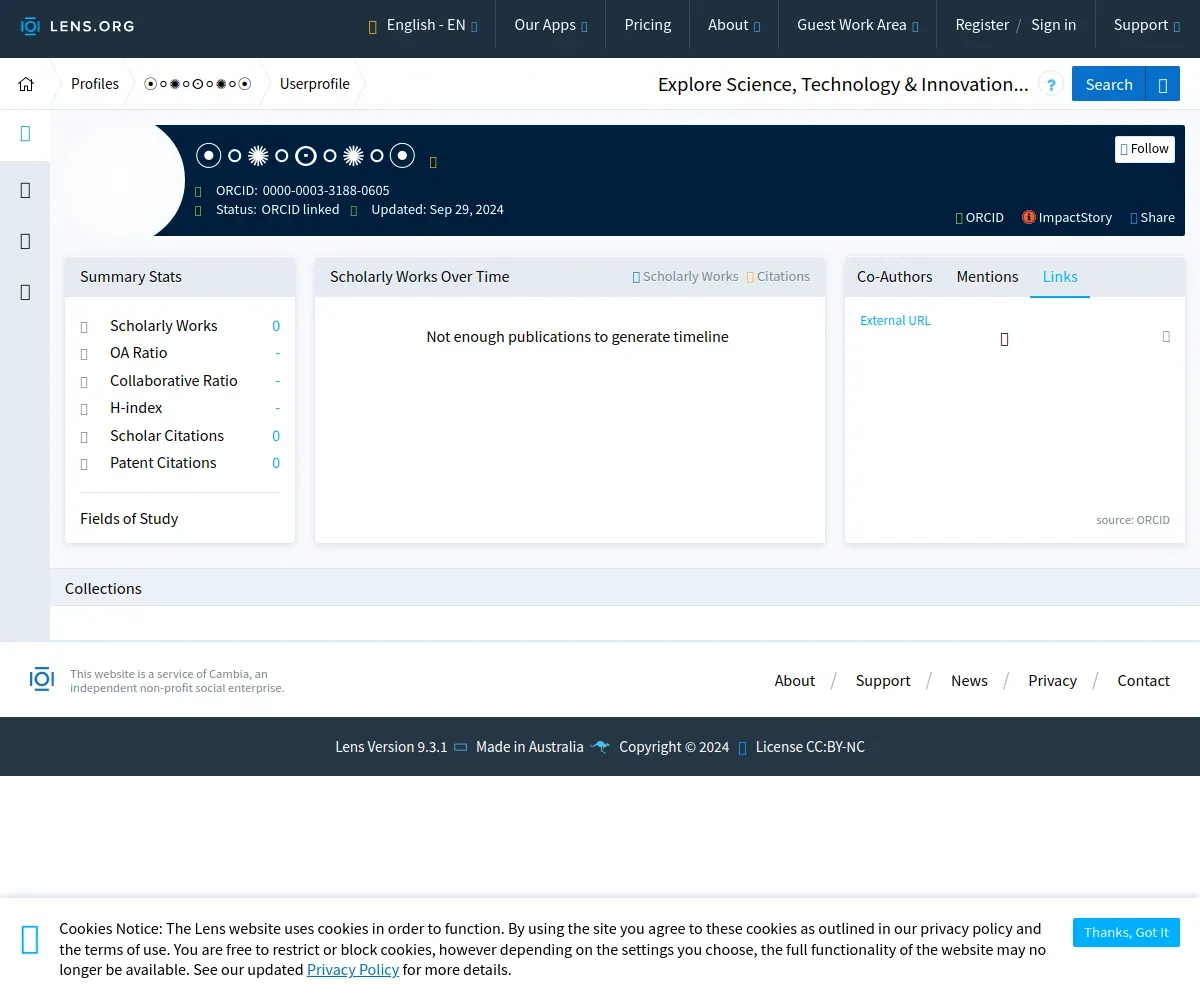This screenshot has height=1000, width=1200.
Task: Dismiss cookies with Thanks, Got It
Action: (x=1126, y=932)
